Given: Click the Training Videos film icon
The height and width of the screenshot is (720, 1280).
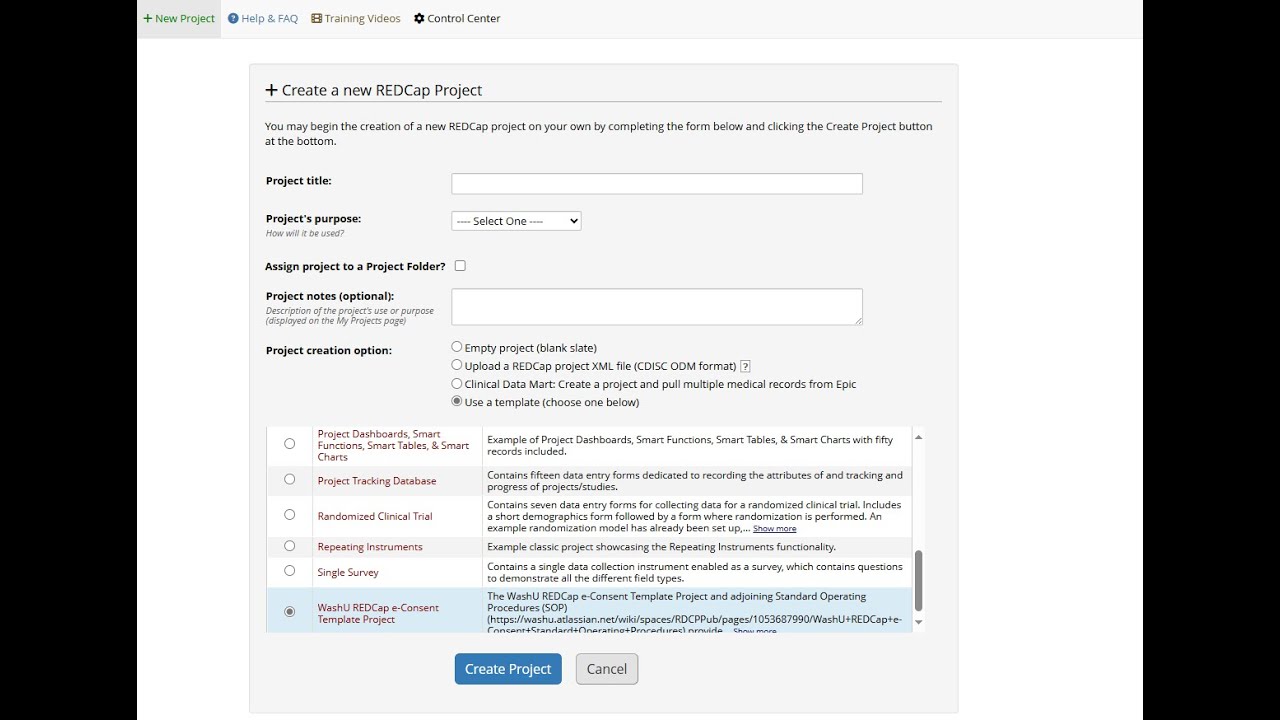Looking at the screenshot, I should [x=317, y=18].
